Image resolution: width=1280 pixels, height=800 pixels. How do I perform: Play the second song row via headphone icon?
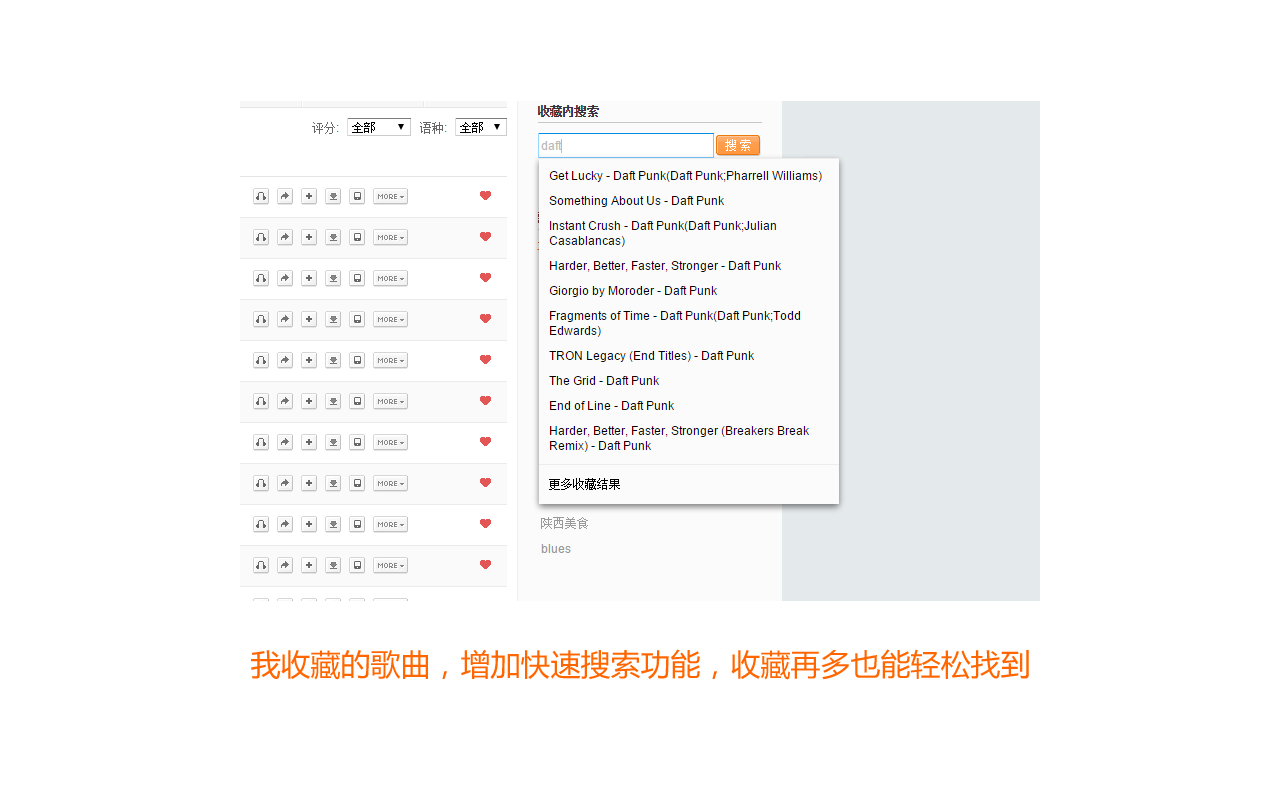(x=261, y=237)
